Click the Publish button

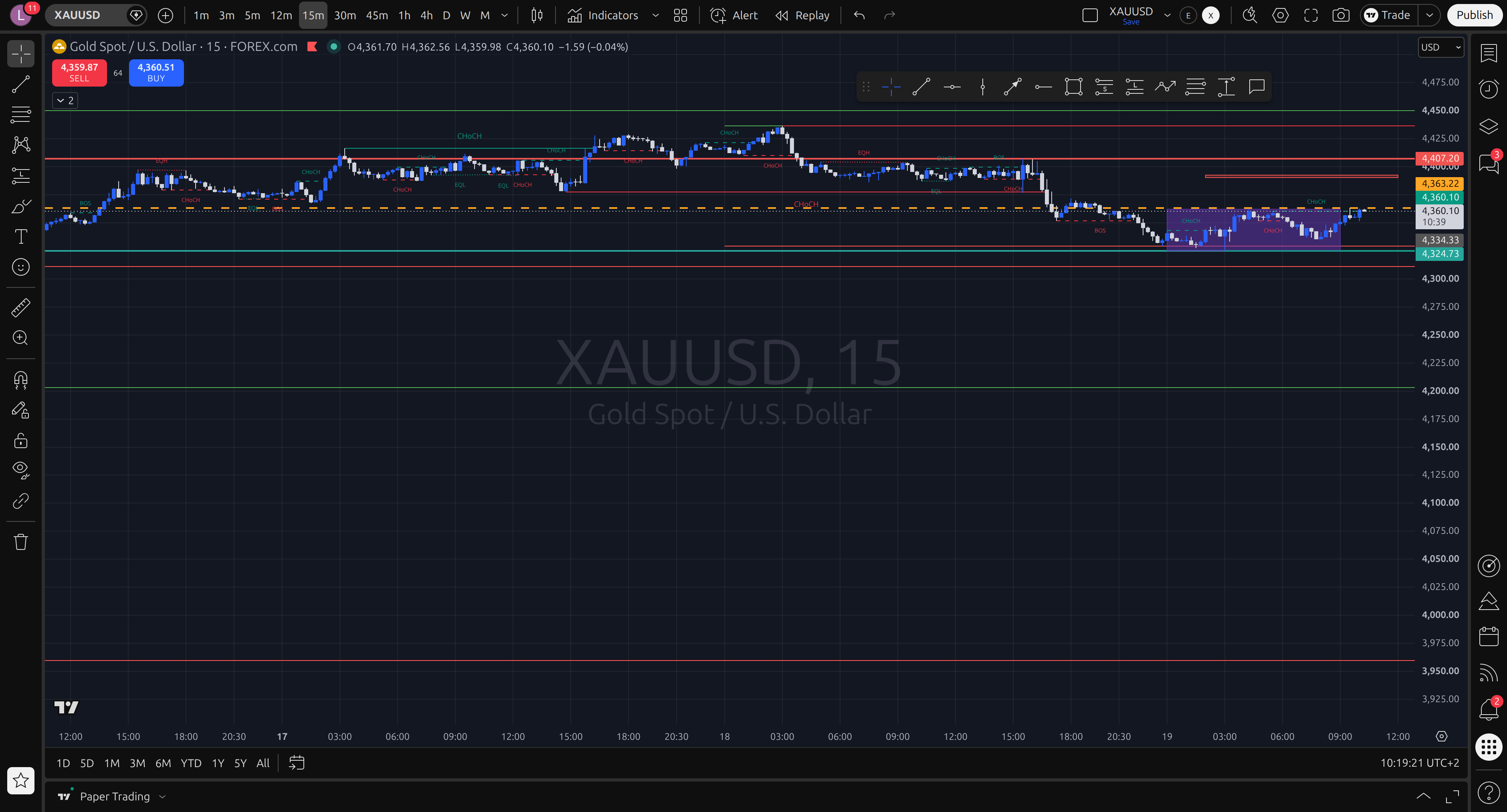coord(1474,15)
